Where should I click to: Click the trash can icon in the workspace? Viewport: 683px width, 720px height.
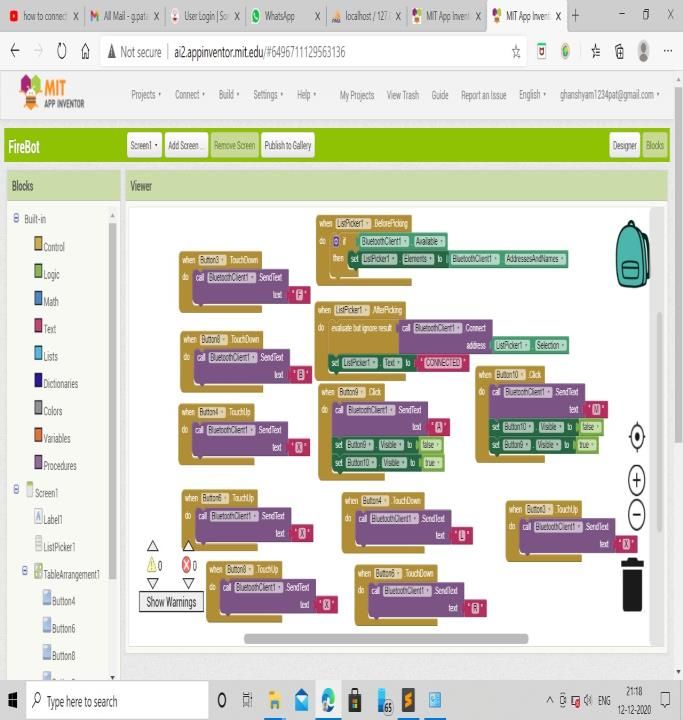click(632, 585)
